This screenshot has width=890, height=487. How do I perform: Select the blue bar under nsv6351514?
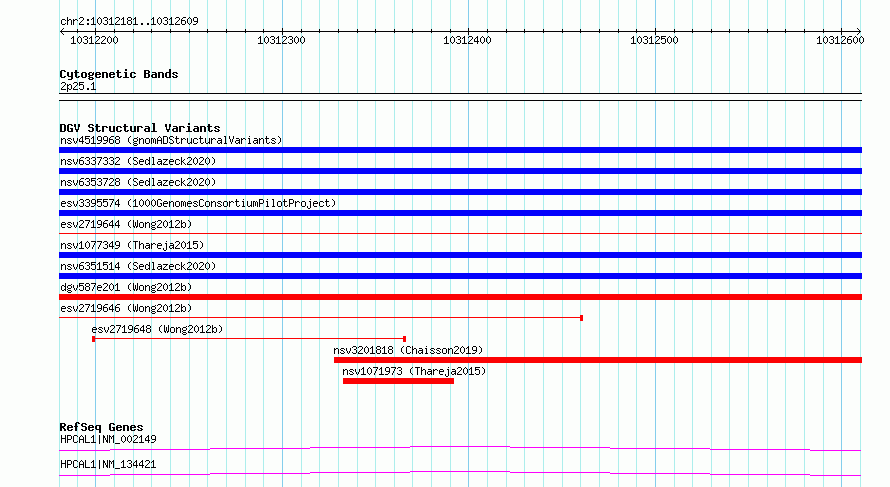(x=460, y=276)
